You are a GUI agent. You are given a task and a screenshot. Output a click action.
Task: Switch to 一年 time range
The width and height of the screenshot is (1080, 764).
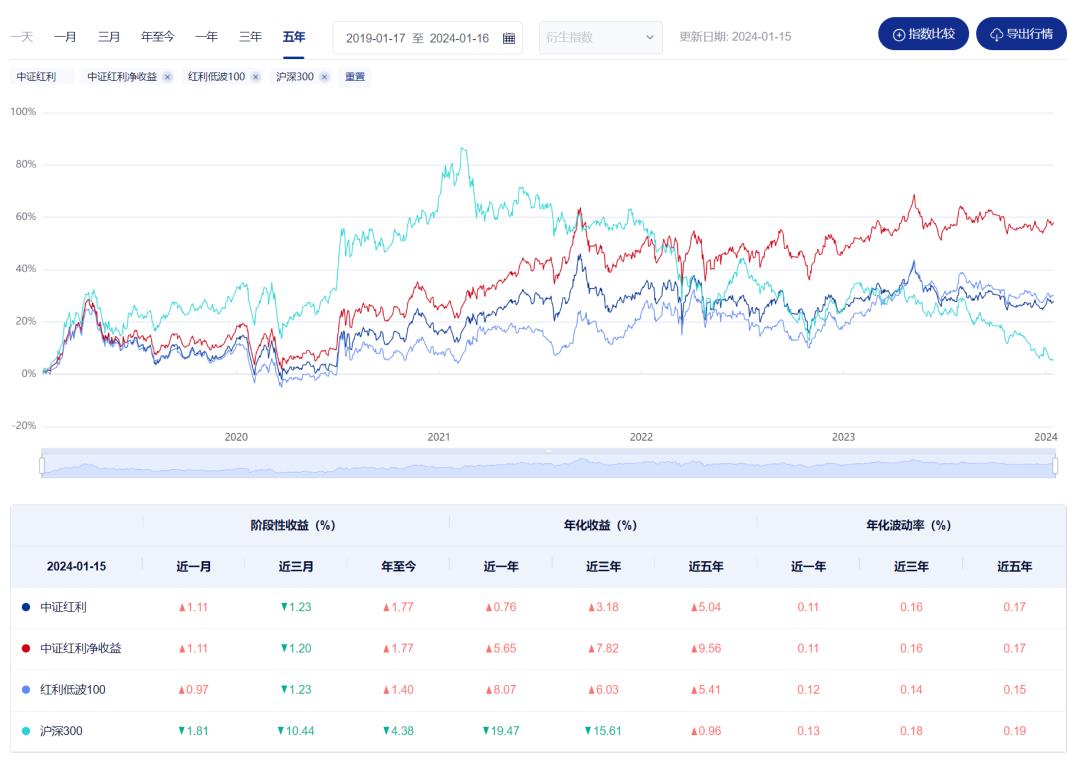(x=206, y=37)
